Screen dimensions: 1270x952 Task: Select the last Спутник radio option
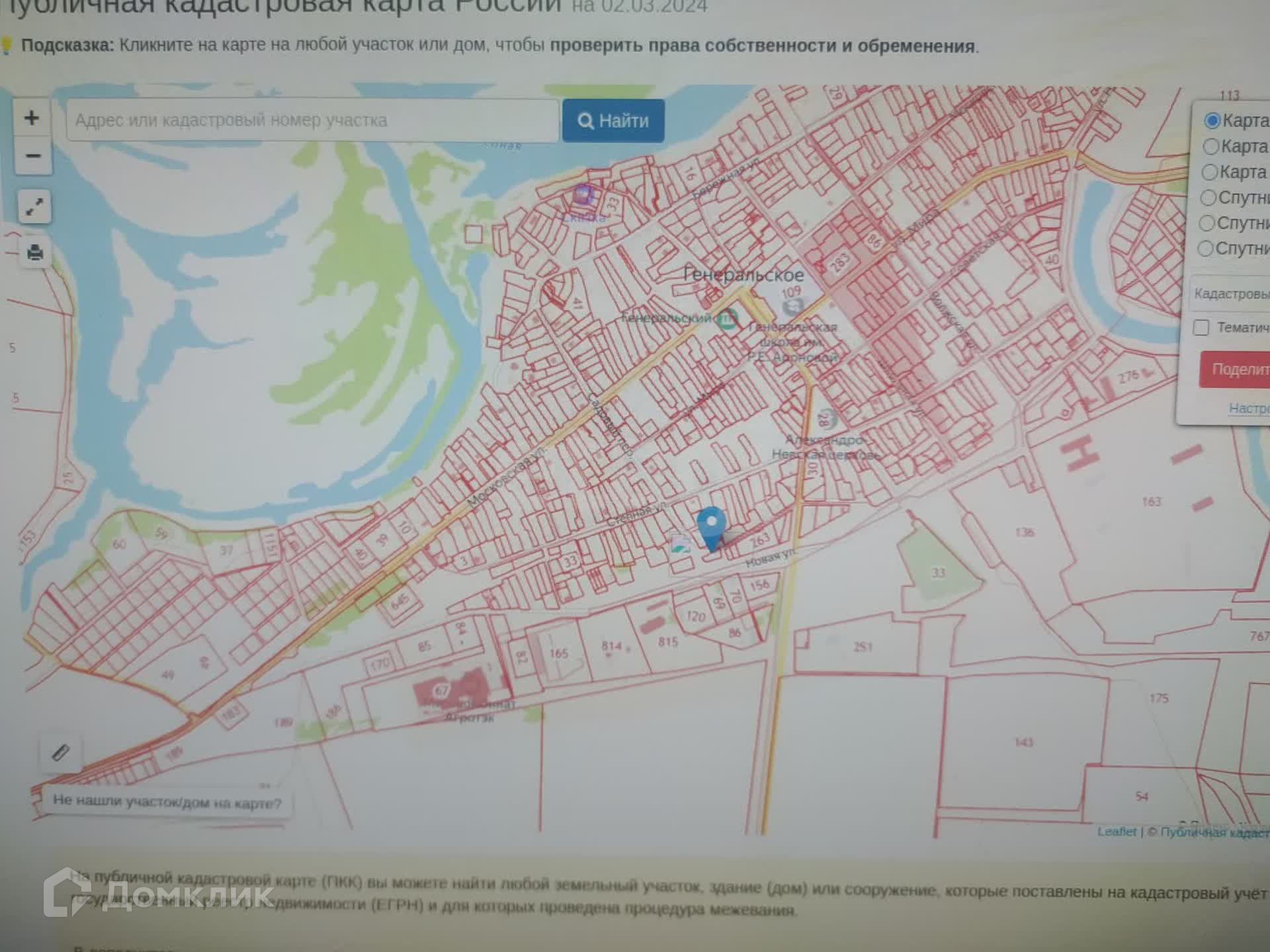1205,249
